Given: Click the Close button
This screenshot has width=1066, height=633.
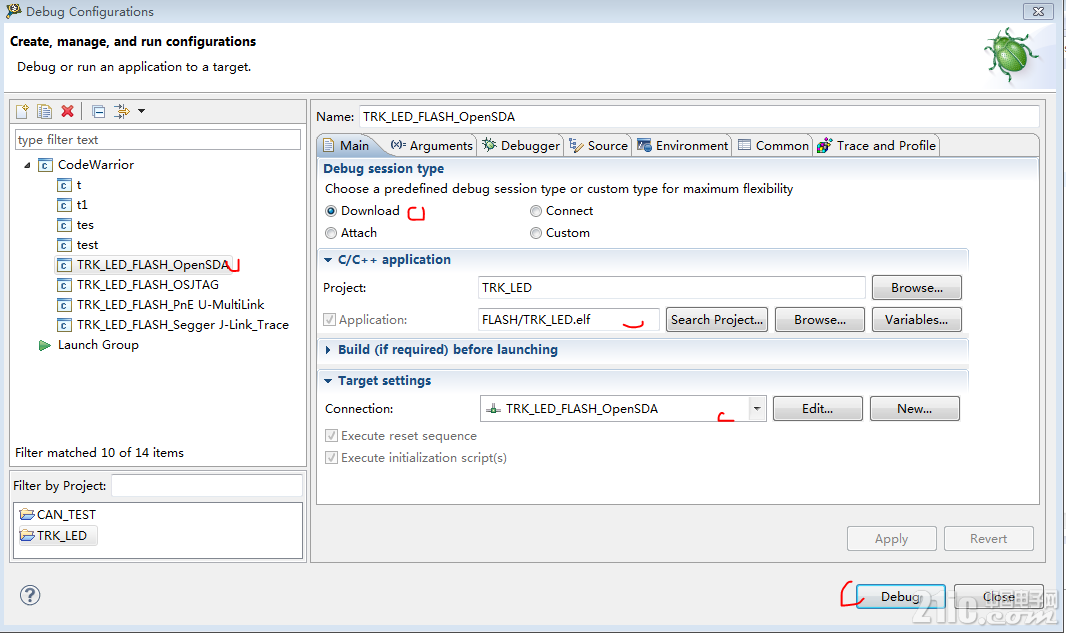Looking at the screenshot, I should click(998, 596).
